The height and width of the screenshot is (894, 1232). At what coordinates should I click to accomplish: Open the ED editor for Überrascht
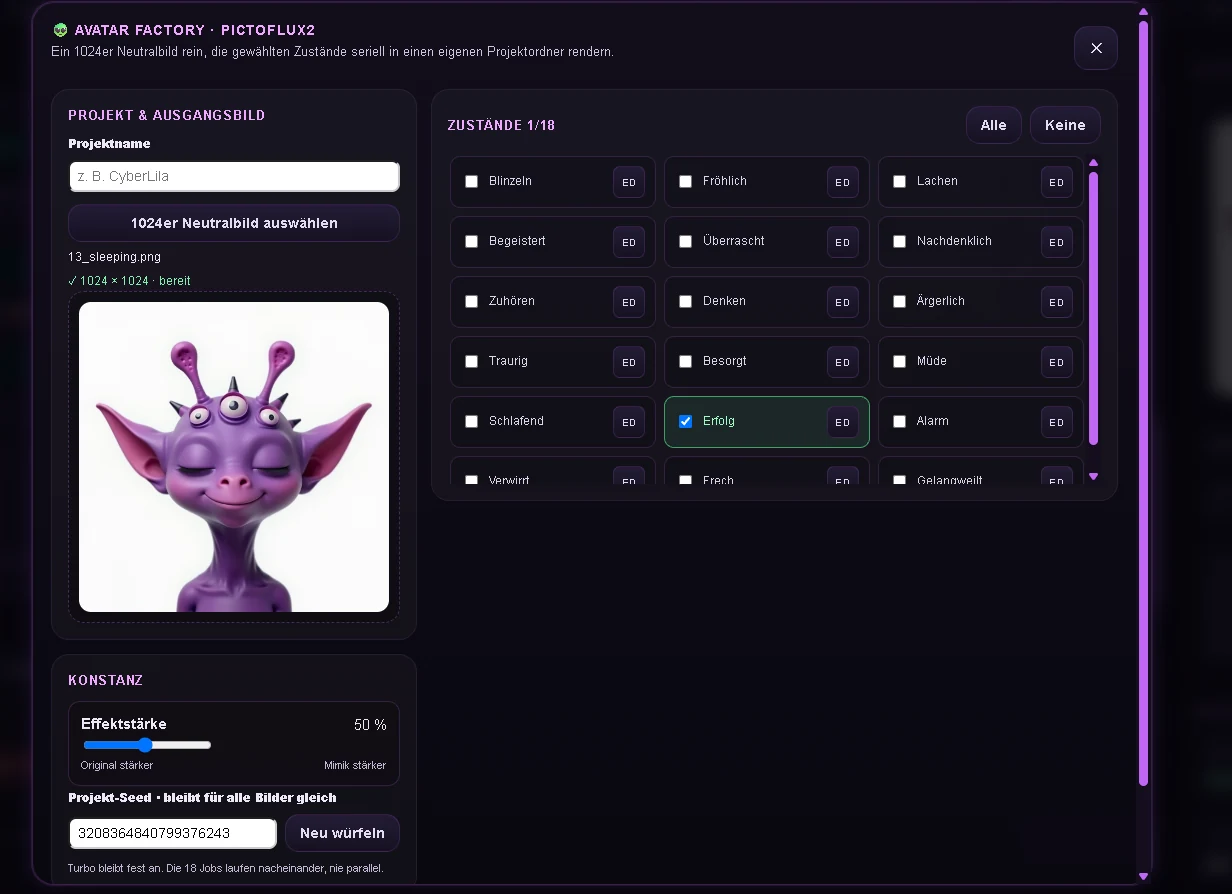[x=843, y=242]
